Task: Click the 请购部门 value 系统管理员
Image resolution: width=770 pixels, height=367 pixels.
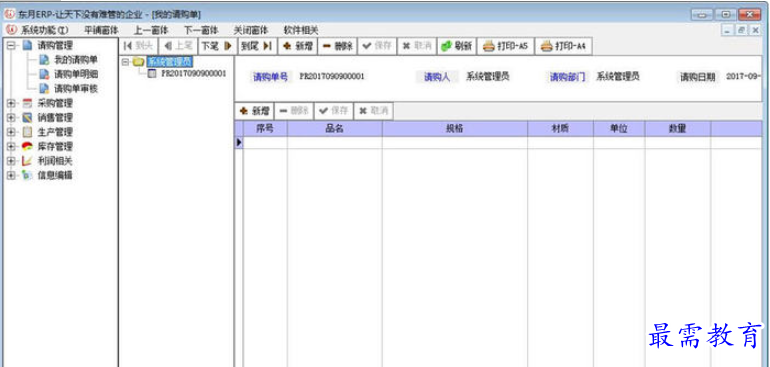Action: [618, 77]
